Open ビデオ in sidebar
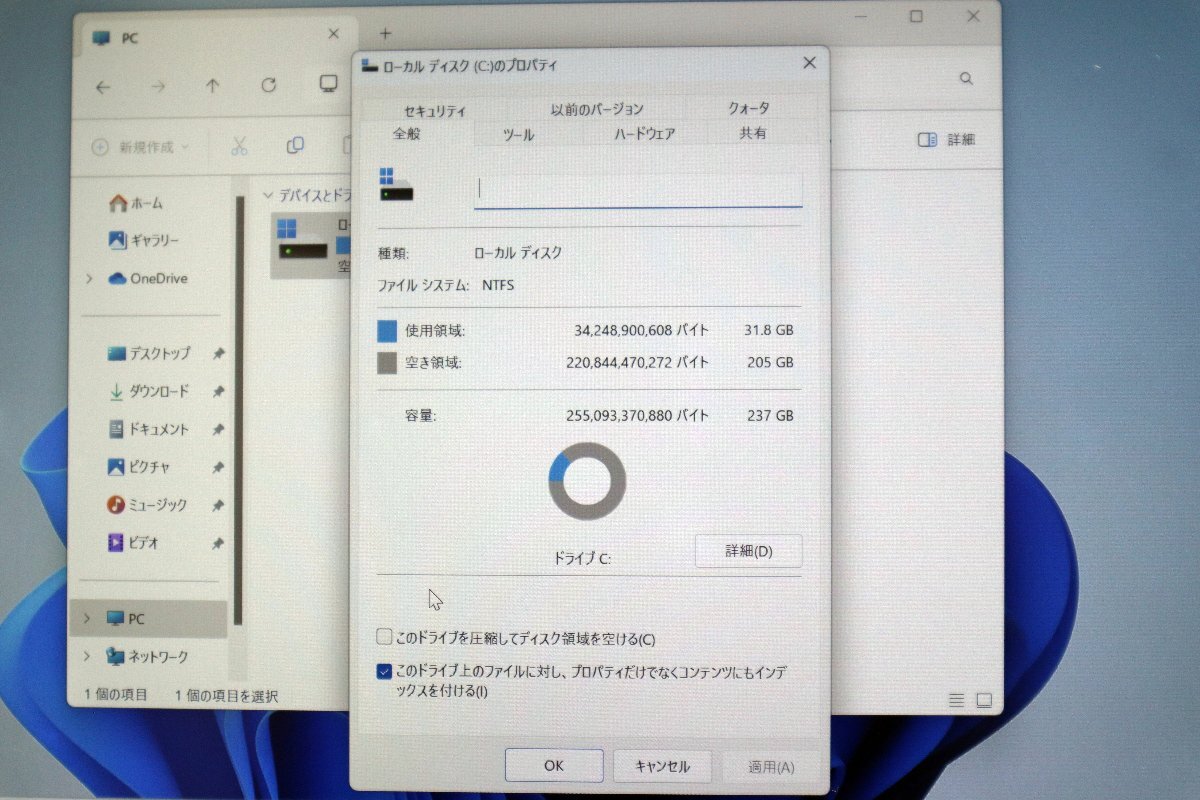 tap(133, 543)
